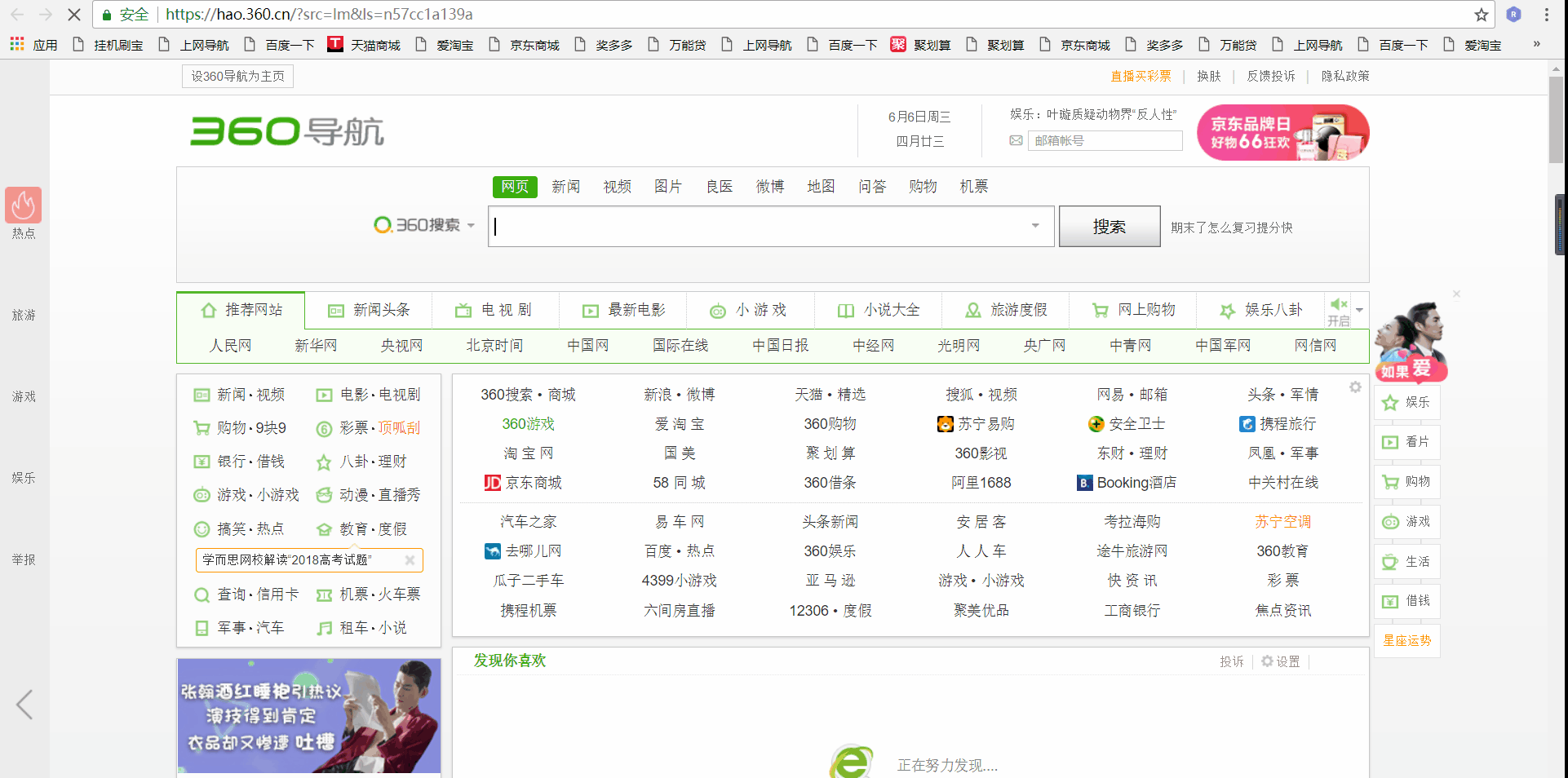1568x778 pixels.
Task: Click 设360导航为主页 button
Action: [238, 76]
